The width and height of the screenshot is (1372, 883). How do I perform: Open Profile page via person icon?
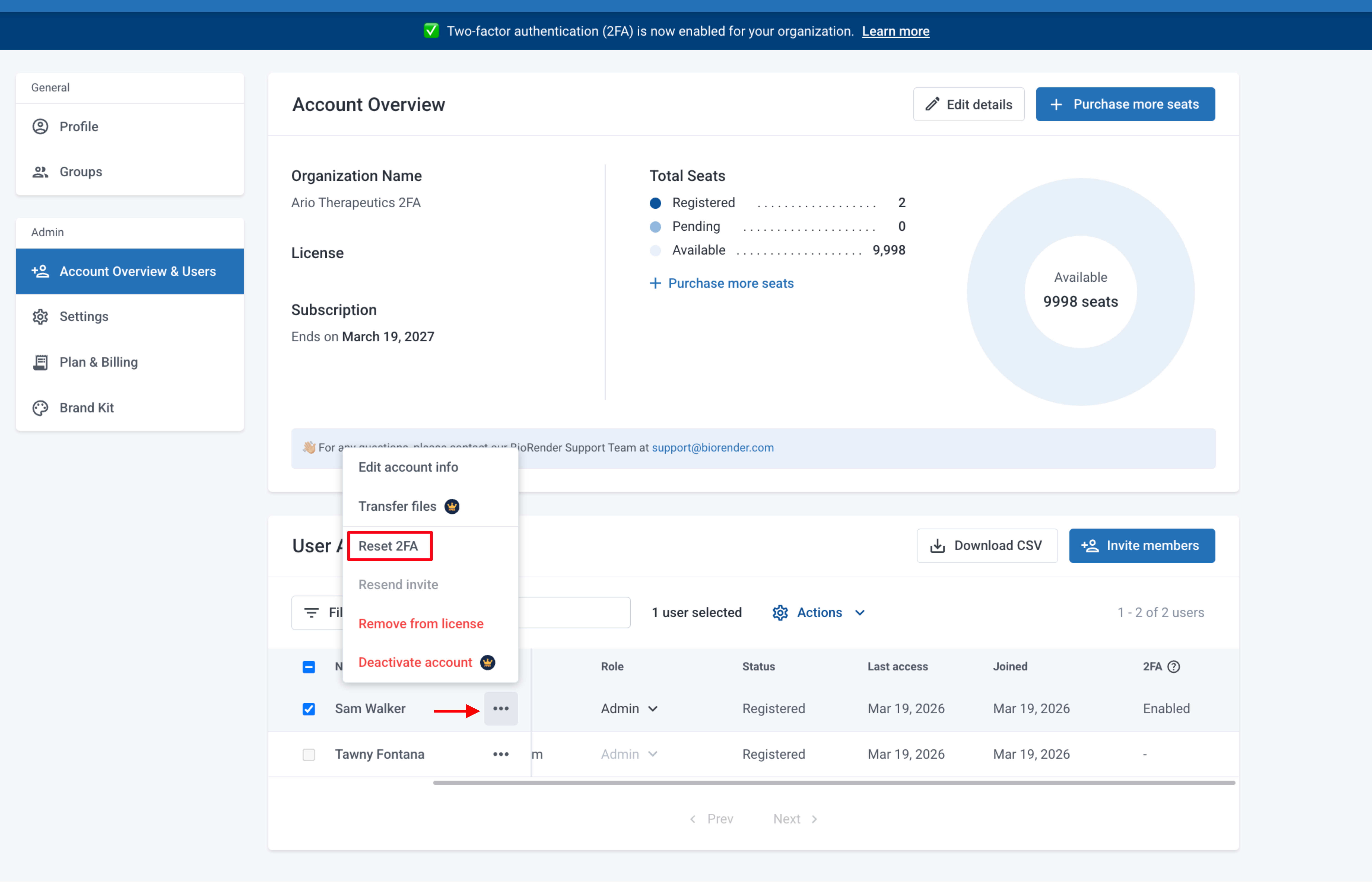click(40, 126)
